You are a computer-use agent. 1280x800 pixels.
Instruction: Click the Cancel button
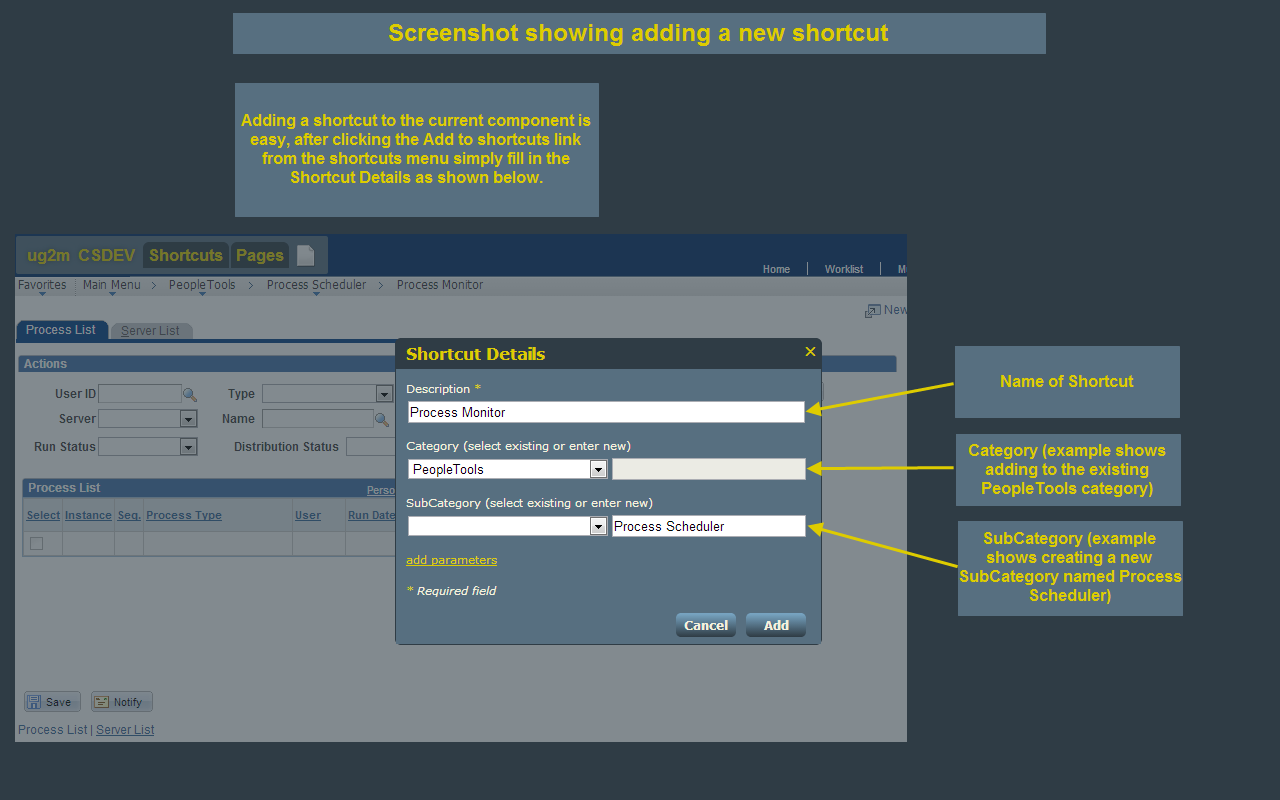pyautogui.click(x=706, y=624)
